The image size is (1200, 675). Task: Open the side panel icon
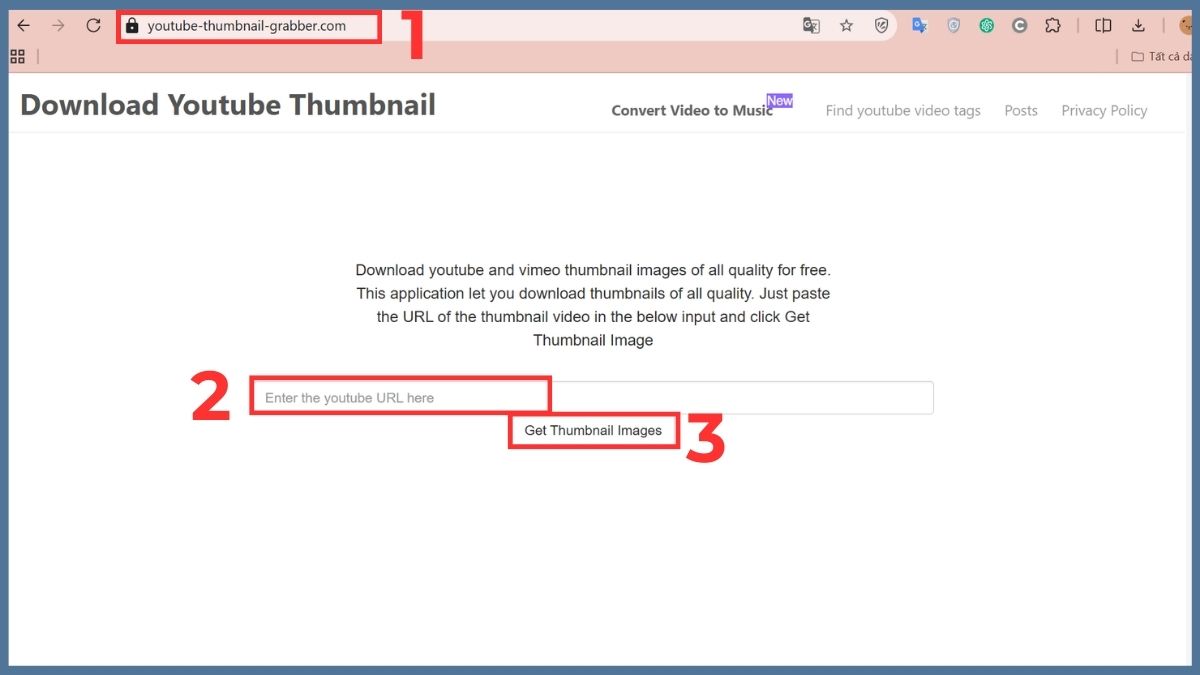[x=1103, y=25]
